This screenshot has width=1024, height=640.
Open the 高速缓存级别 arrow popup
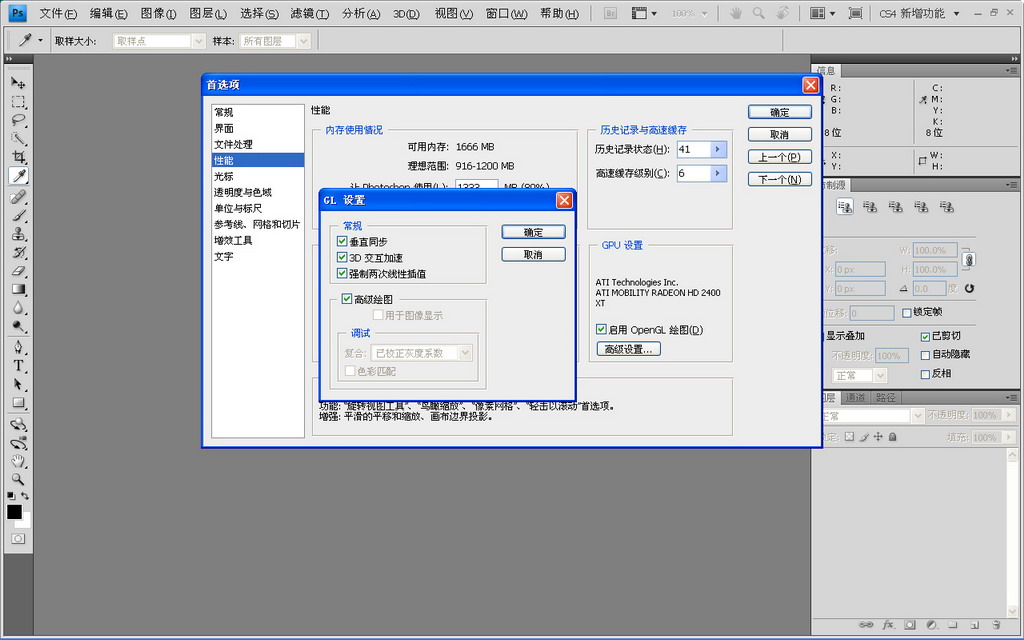(x=718, y=173)
